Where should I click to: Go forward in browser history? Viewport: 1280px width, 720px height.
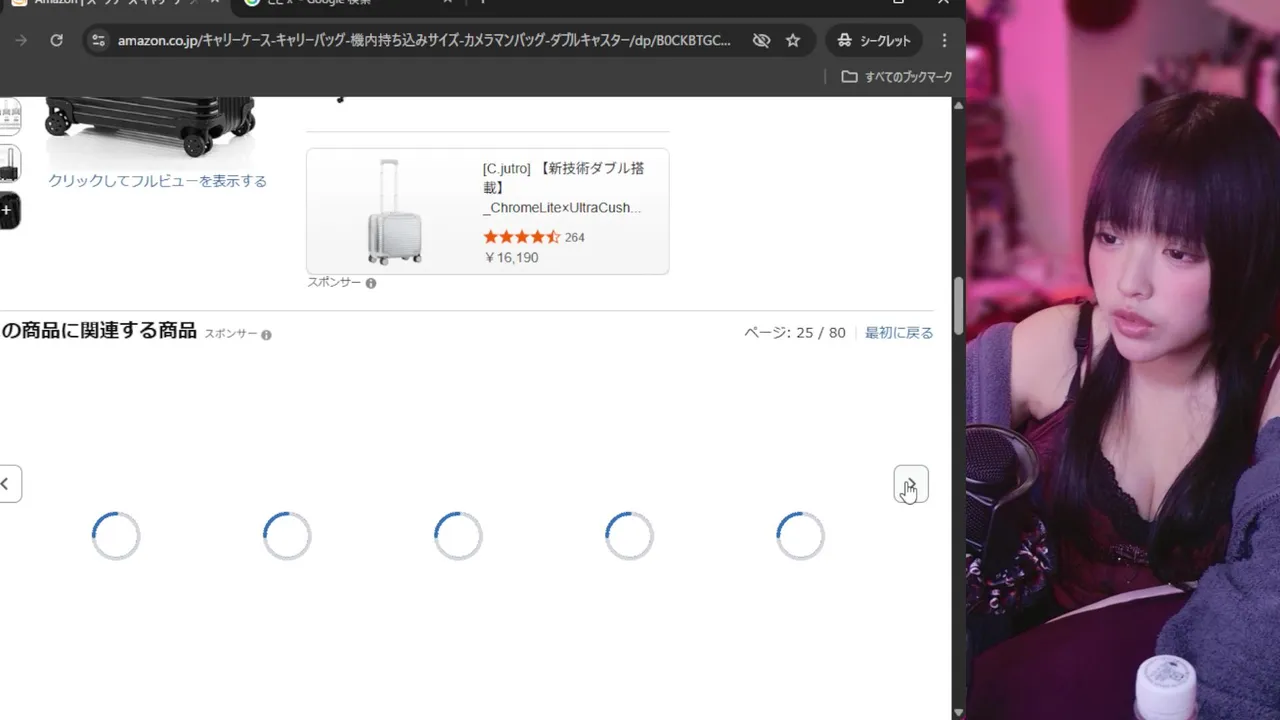pos(21,40)
